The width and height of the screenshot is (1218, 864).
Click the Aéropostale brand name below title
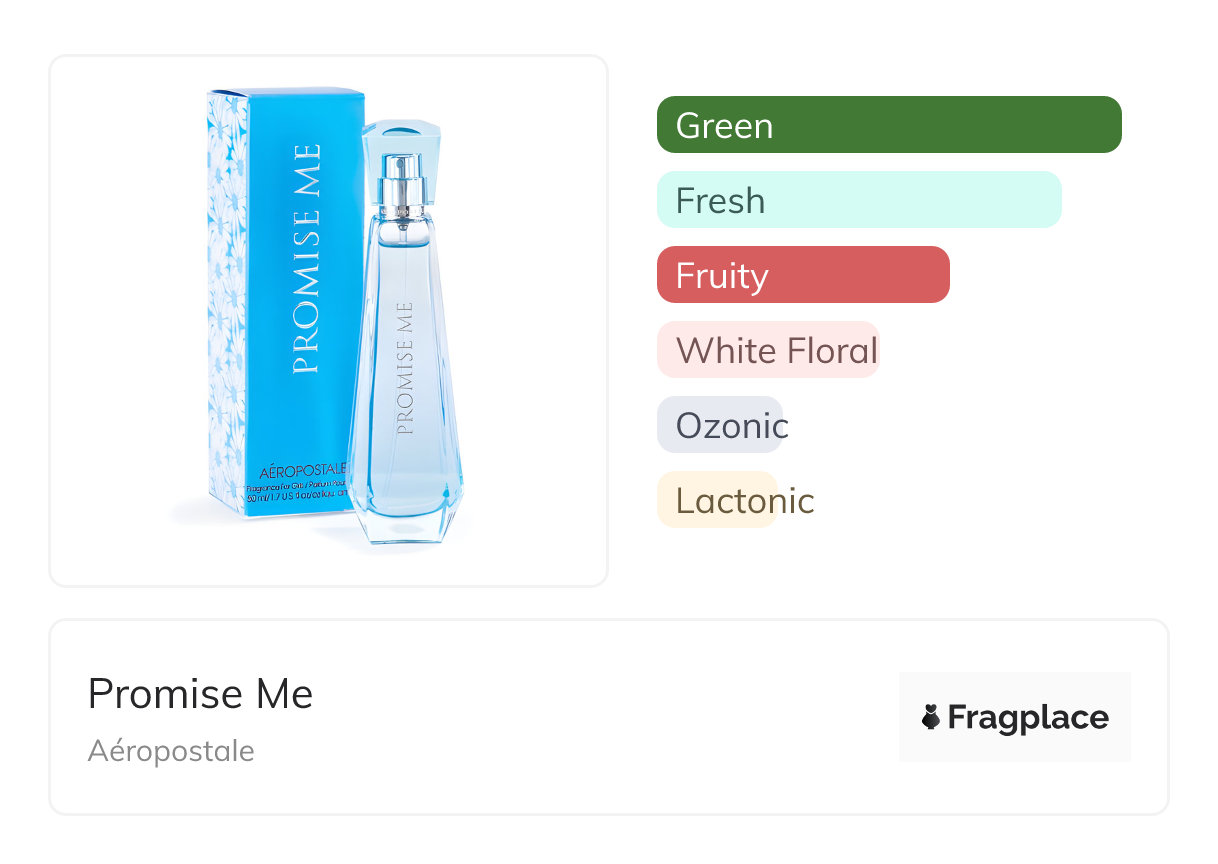pos(171,751)
